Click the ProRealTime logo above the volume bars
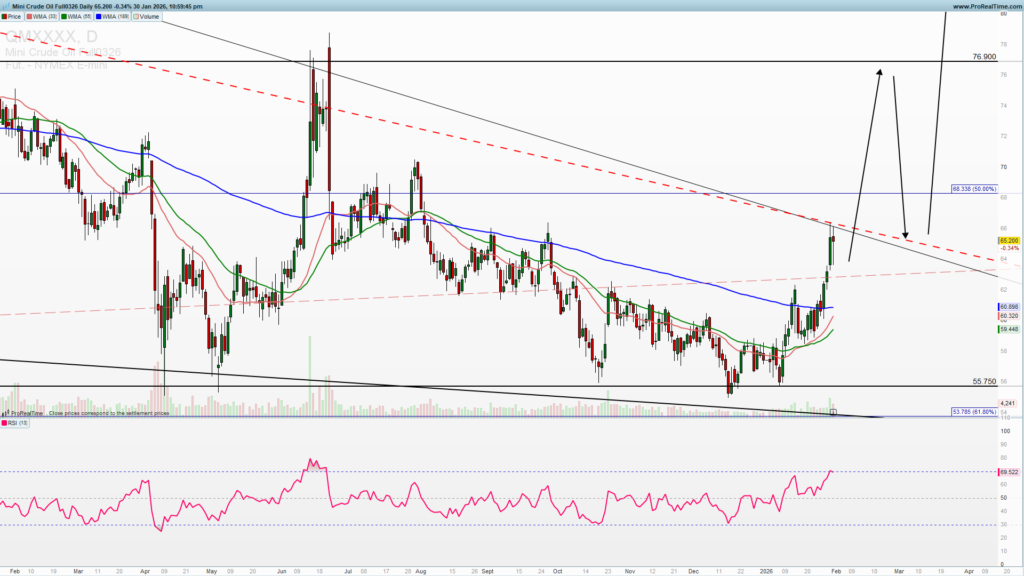The height and width of the screenshot is (576, 1024). (x=25, y=413)
